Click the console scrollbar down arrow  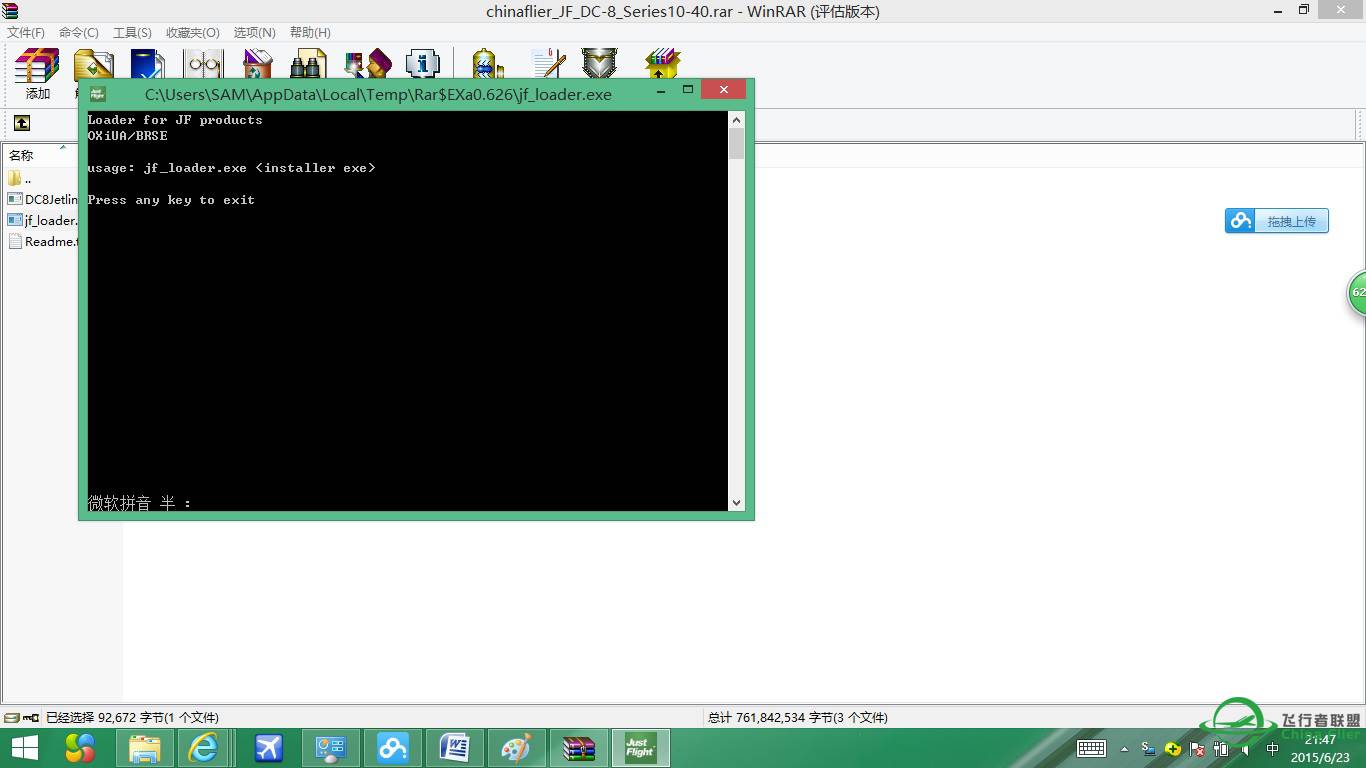coord(737,503)
